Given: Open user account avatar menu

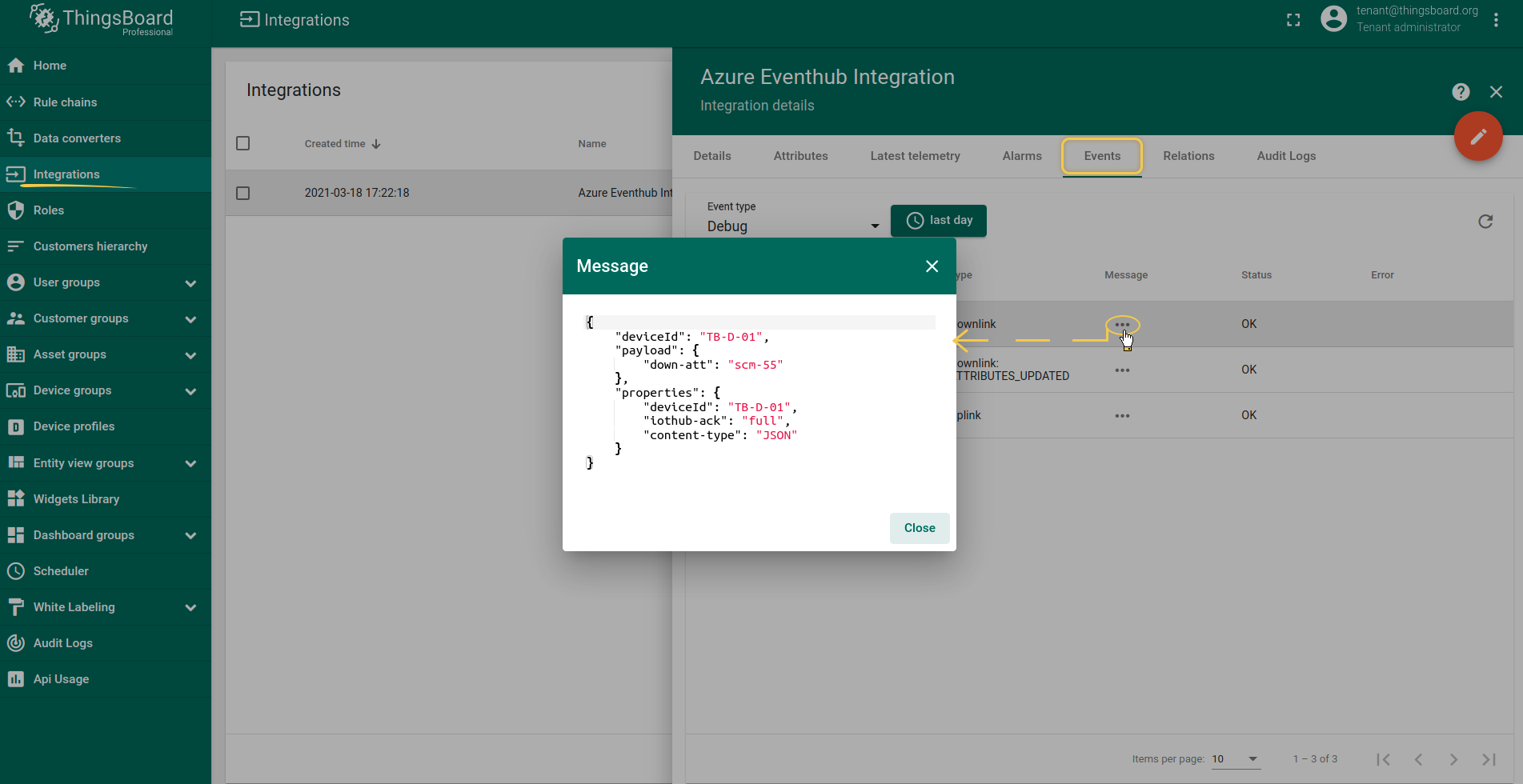Looking at the screenshot, I should click(1333, 19).
